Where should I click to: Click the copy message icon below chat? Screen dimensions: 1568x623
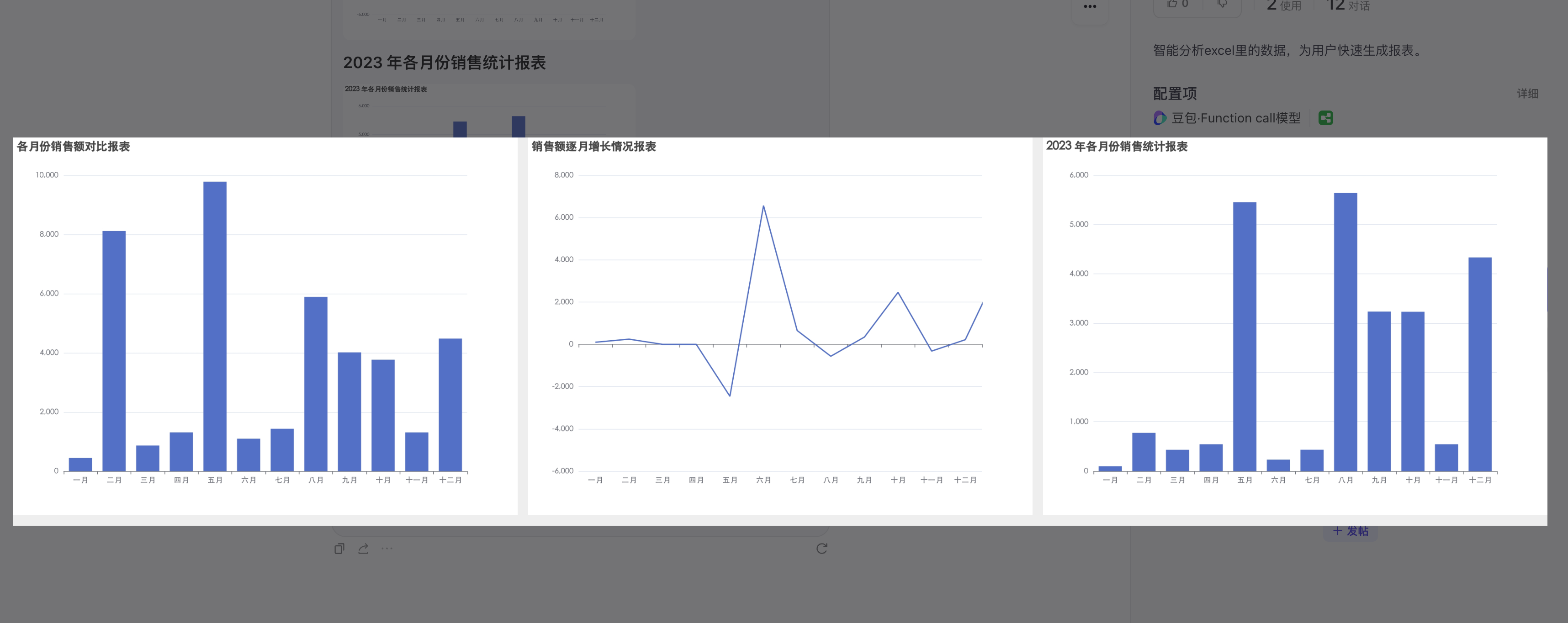(x=339, y=549)
